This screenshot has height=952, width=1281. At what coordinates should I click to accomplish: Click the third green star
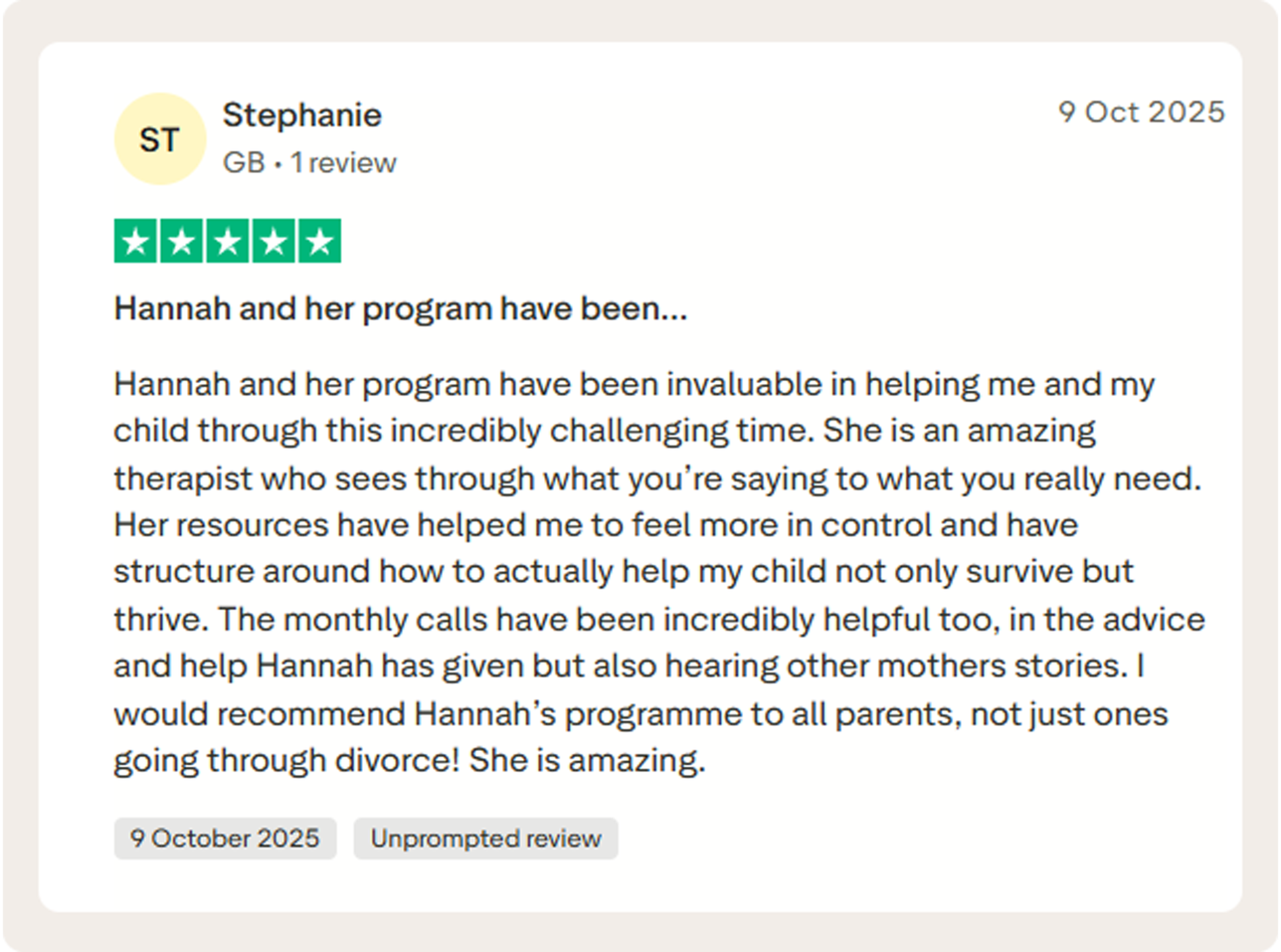[227, 241]
